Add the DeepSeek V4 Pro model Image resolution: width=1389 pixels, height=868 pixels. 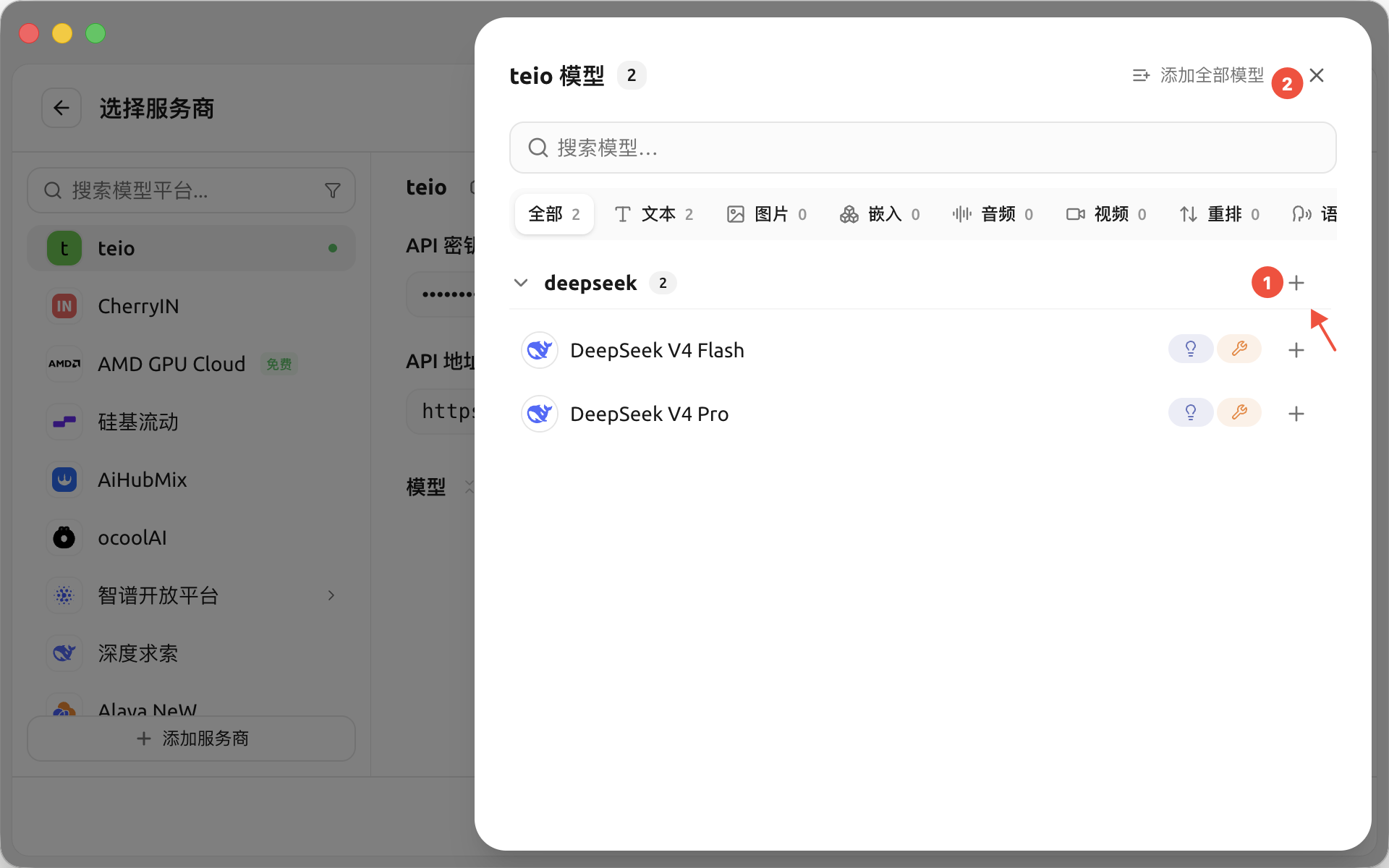tap(1296, 414)
